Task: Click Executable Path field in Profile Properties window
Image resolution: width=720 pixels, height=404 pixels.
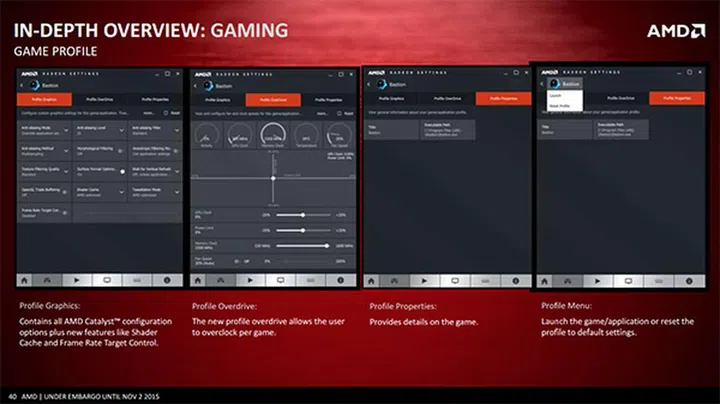Action: [x=448, y=130]
